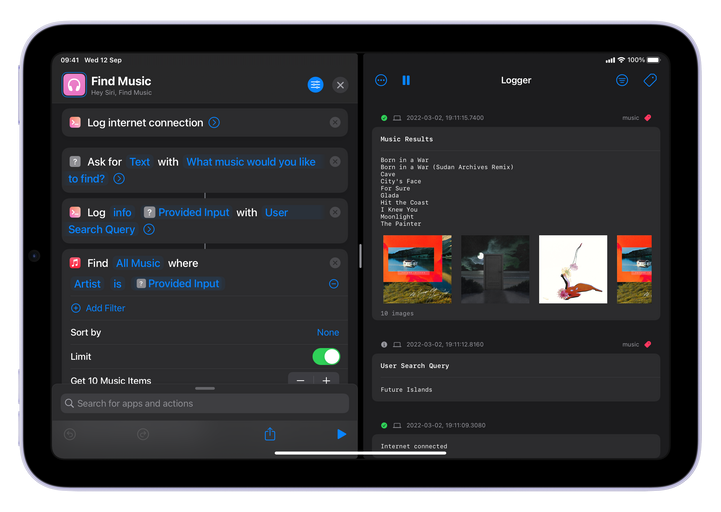Redo the last shortcut edit

[x=143, y=434]
